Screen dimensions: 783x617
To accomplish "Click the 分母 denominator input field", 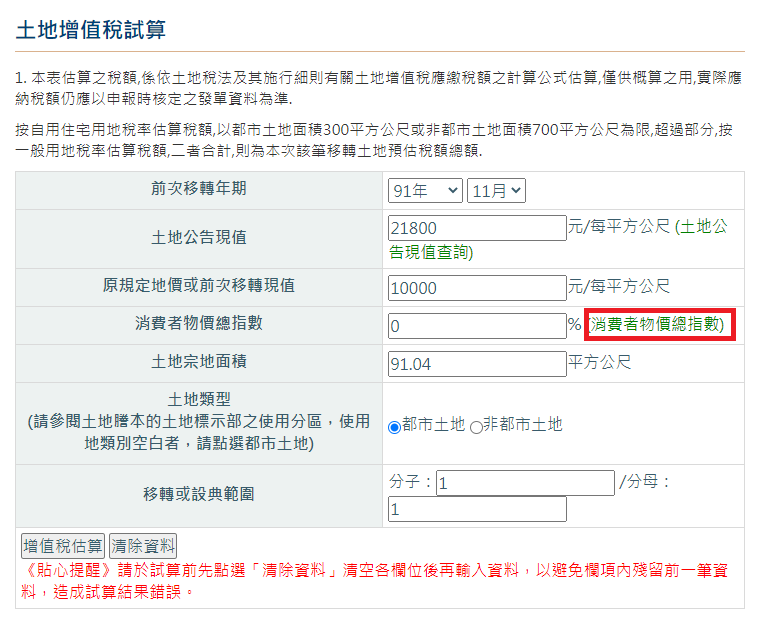I will click(x=477, y=509).
